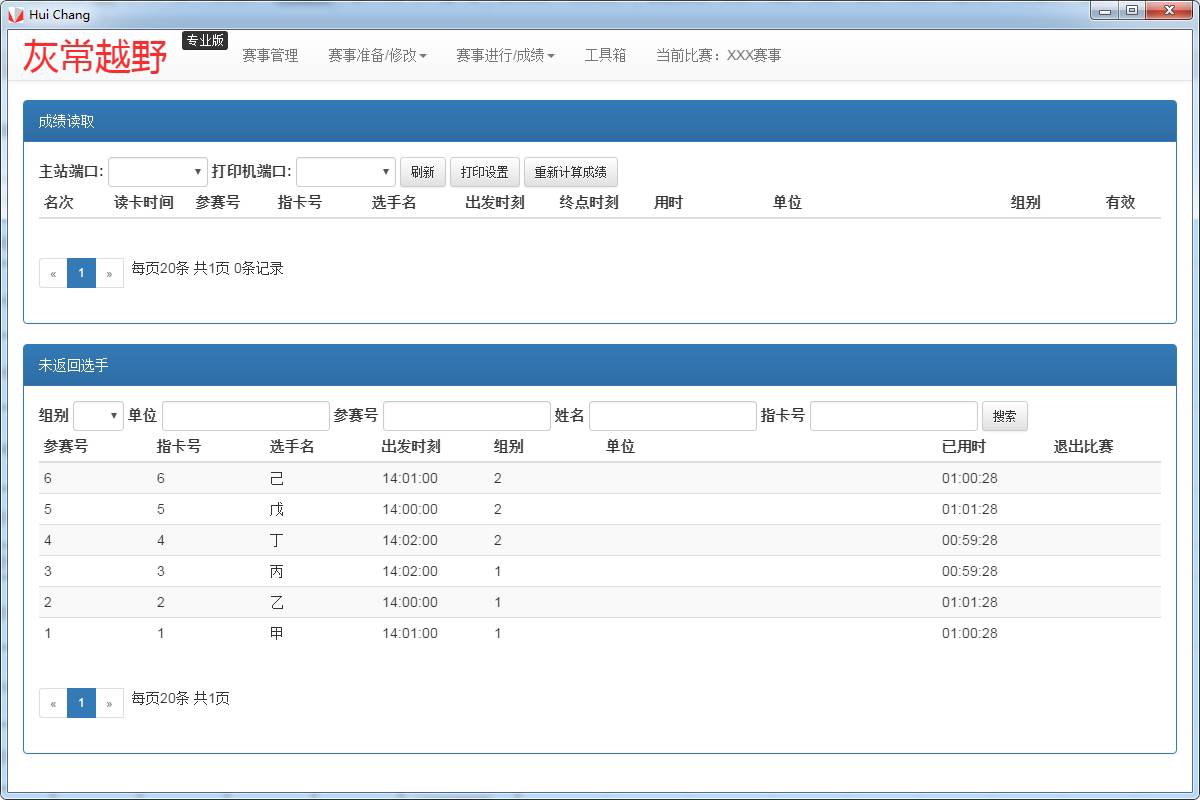Image resolution: width=1200 pixels, height=800 pixels.
Task: Focus the 指卡号 search field
Action: pyautogui.click(x=893, y=416)
